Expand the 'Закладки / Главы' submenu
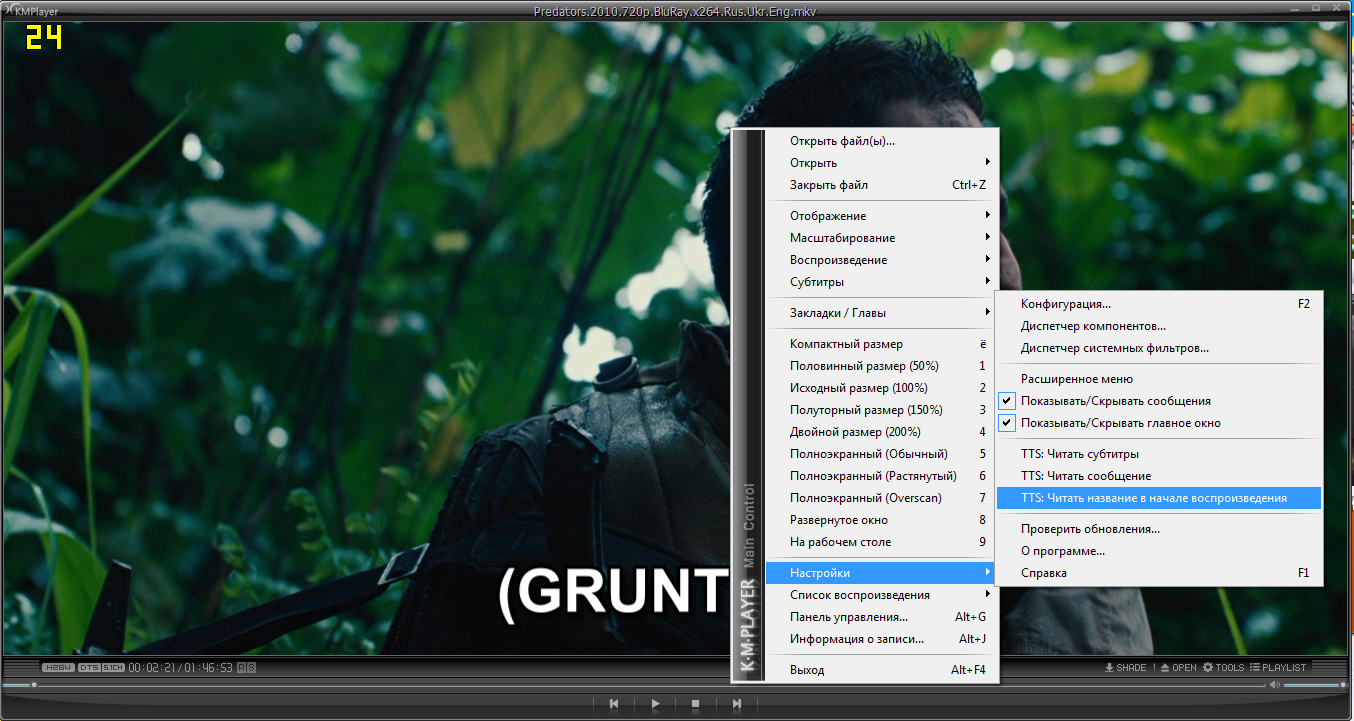The width and height of the screenshot is (1354, 721). [881, 313]
